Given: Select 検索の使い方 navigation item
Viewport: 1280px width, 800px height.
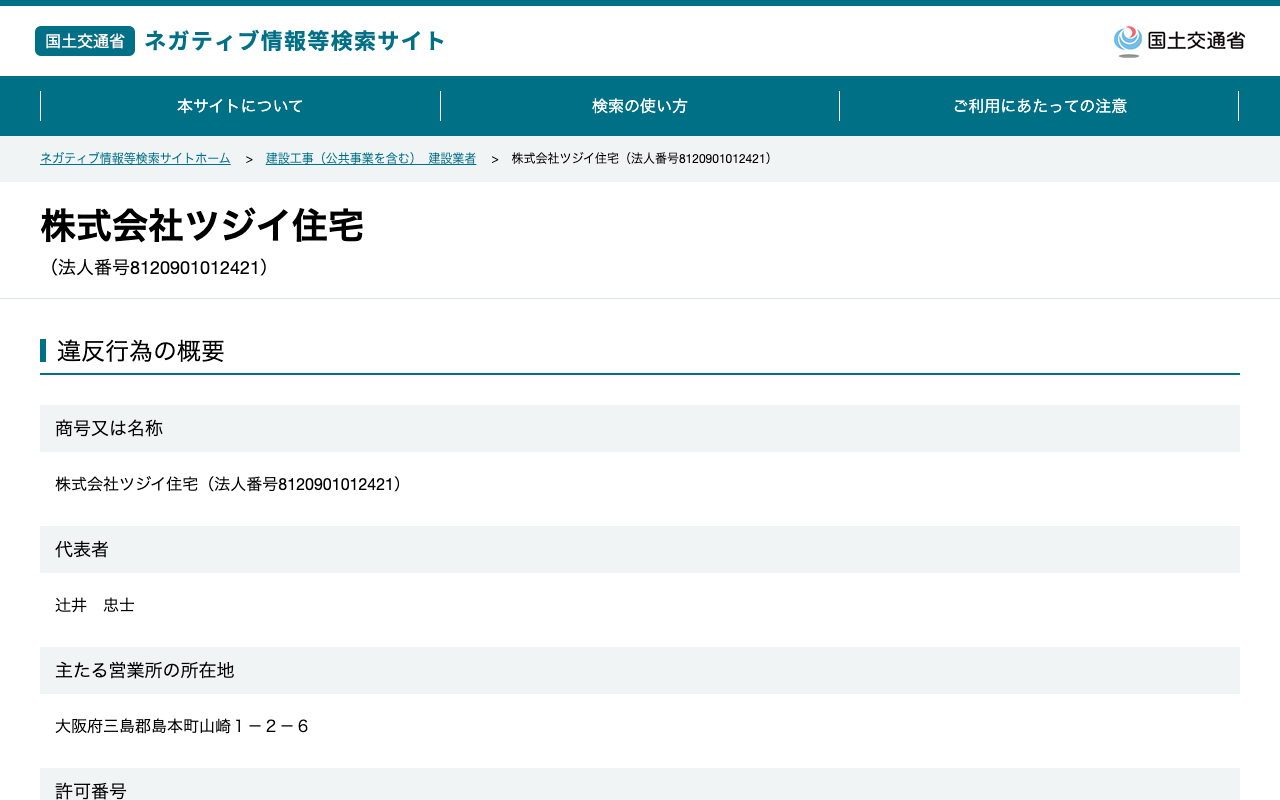Looking at the screenshot, I should tap(640, 106).
